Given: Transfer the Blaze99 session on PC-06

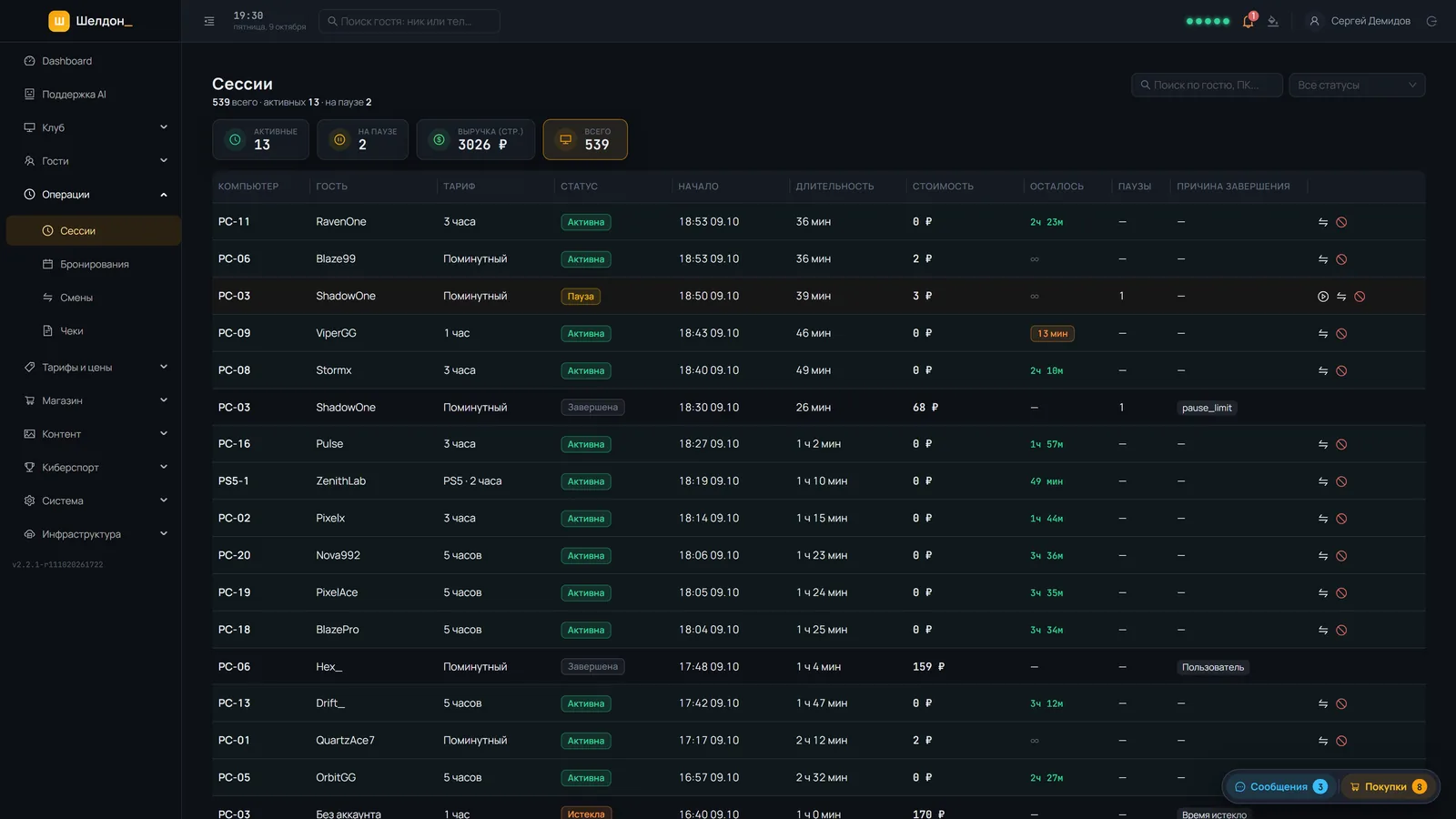Looking at the screenshot, I should 1323,259.
